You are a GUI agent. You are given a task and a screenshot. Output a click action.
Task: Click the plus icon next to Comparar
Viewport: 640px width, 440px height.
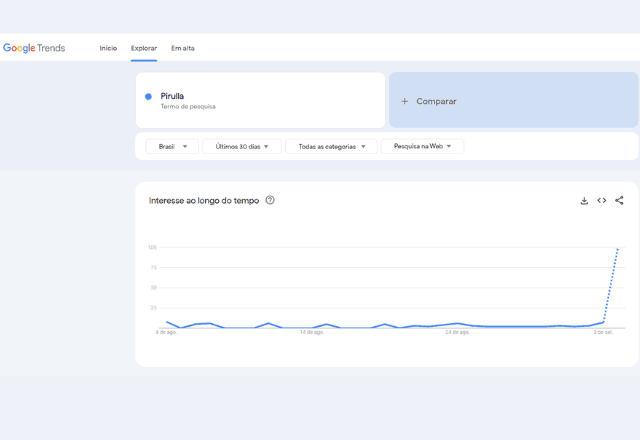[x=404, y=101]
